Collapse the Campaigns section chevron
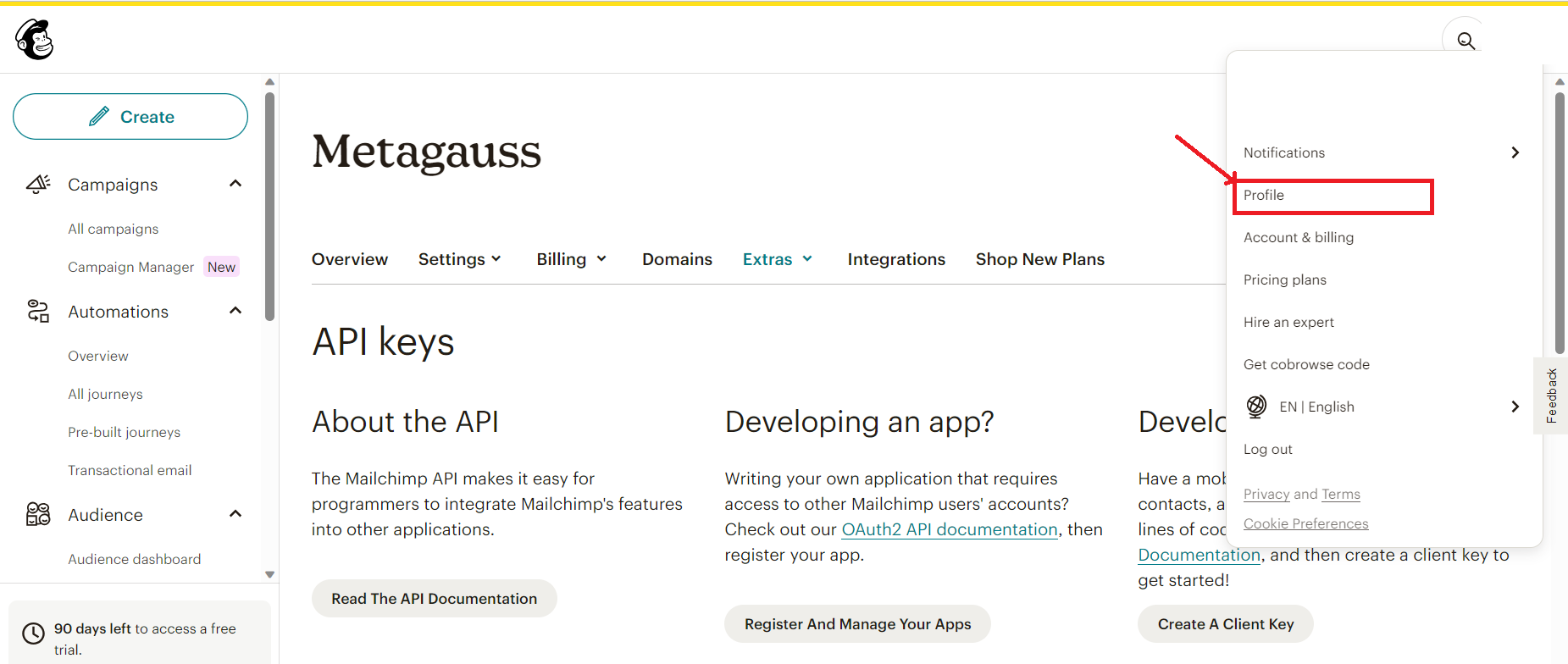 click(235, 184)
